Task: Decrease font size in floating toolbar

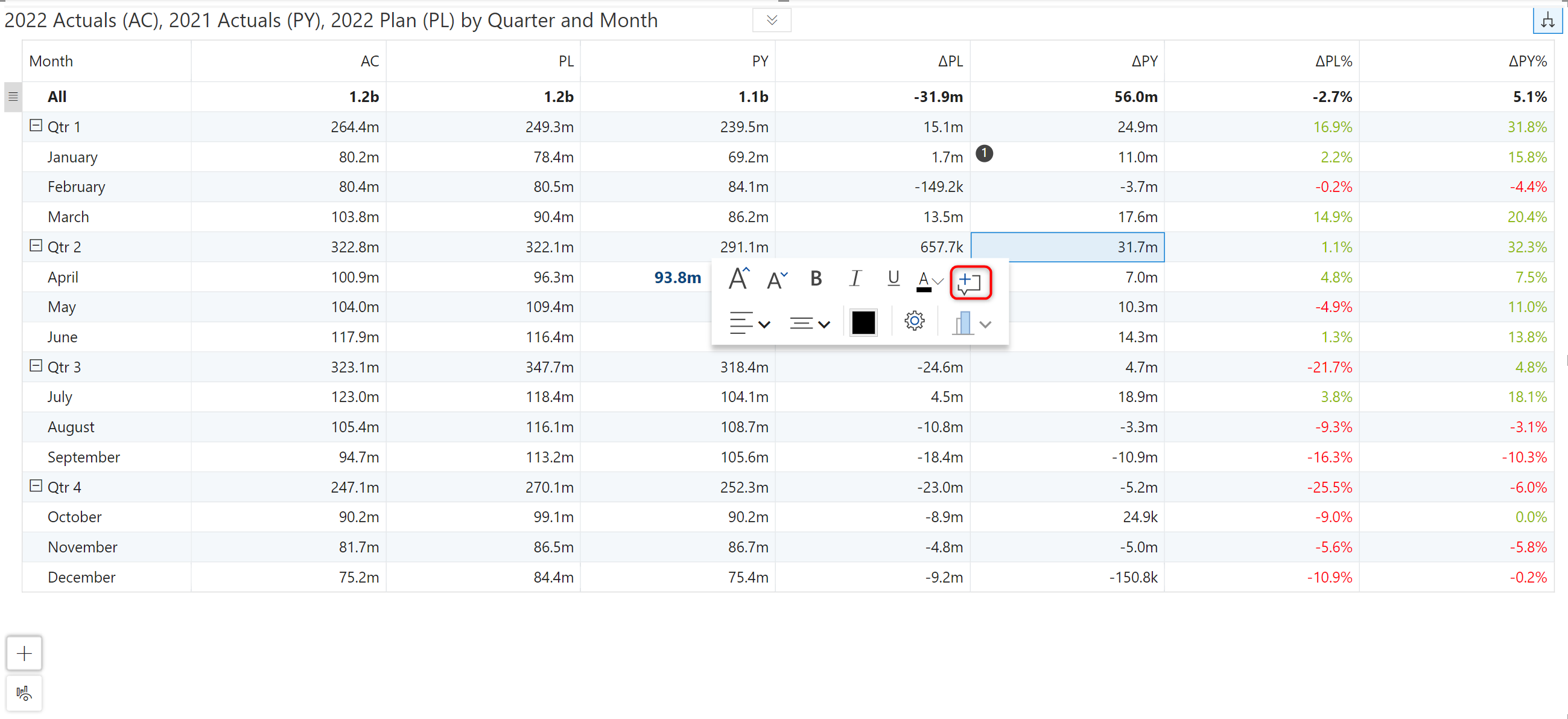Action: (x=776, y=280)
